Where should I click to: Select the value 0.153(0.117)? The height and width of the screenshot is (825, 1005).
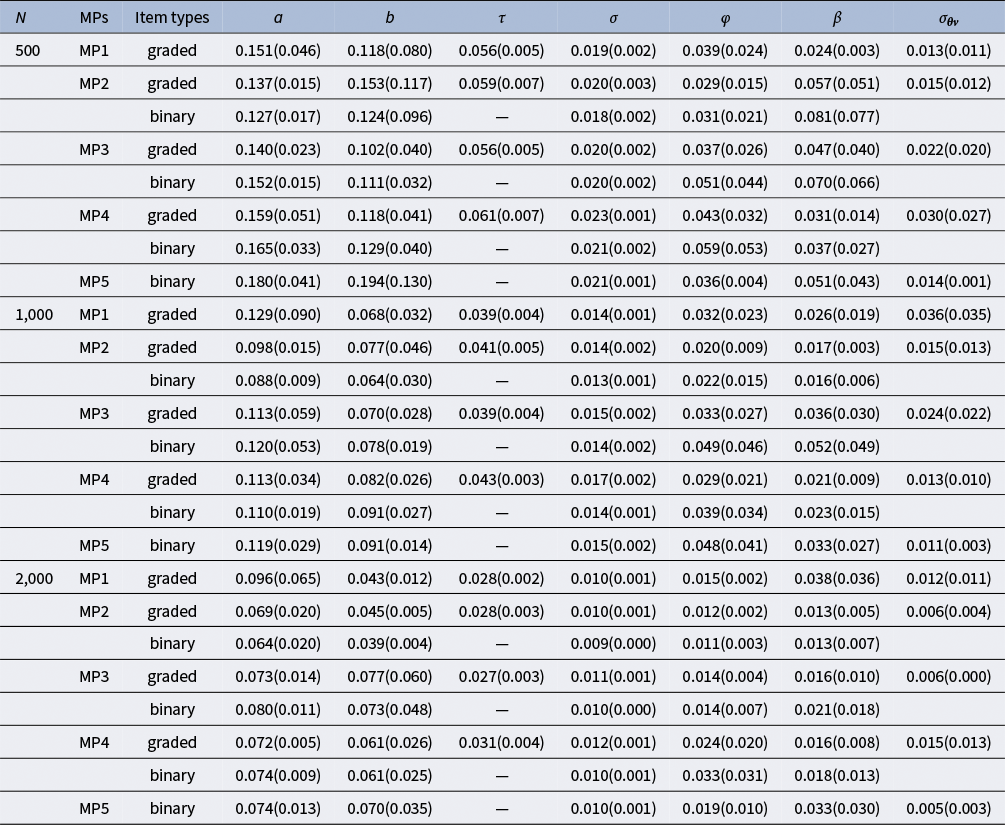pos(389,84)
